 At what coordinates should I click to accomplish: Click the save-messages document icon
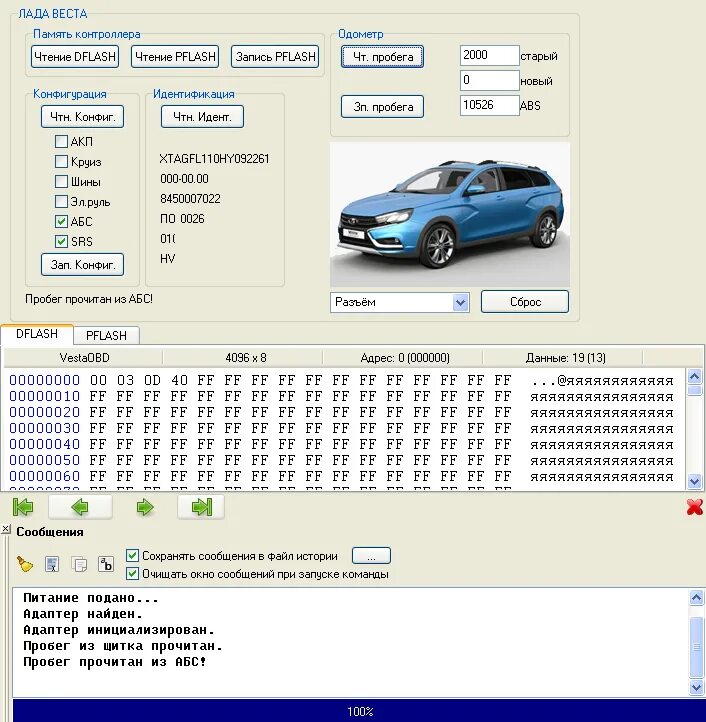[52, 564]
